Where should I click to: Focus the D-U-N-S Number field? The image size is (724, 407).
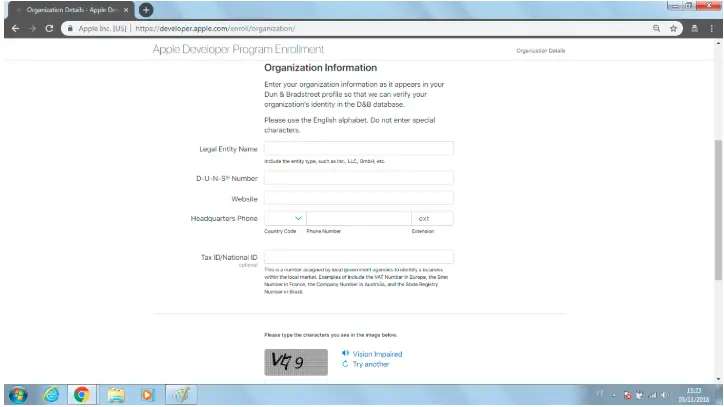tap(359, 178)
